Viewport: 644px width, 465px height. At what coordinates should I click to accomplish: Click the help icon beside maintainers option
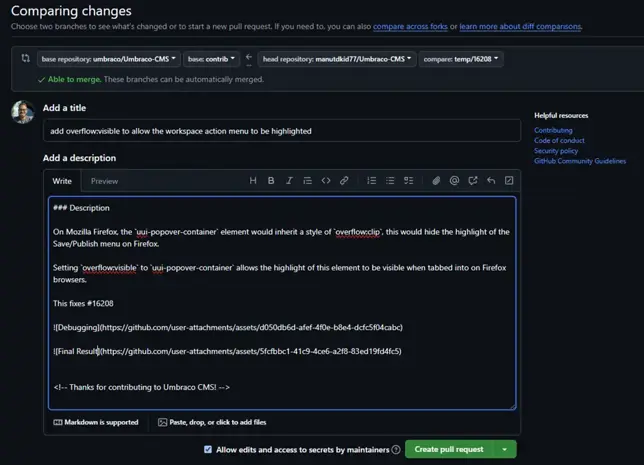pos(396,450)
